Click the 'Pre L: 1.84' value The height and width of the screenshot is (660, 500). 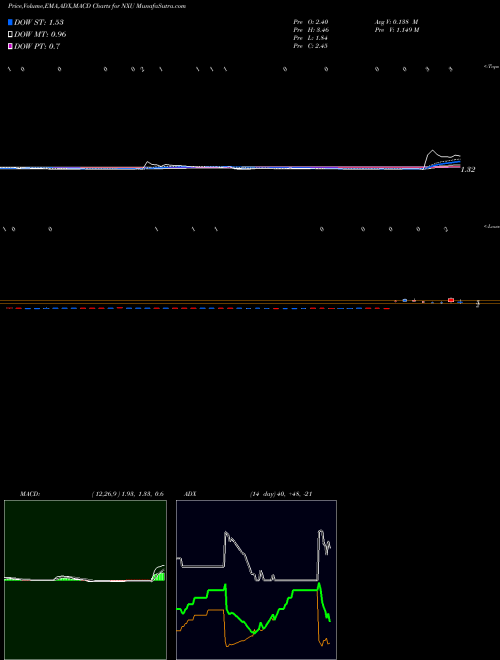[311, 38]
